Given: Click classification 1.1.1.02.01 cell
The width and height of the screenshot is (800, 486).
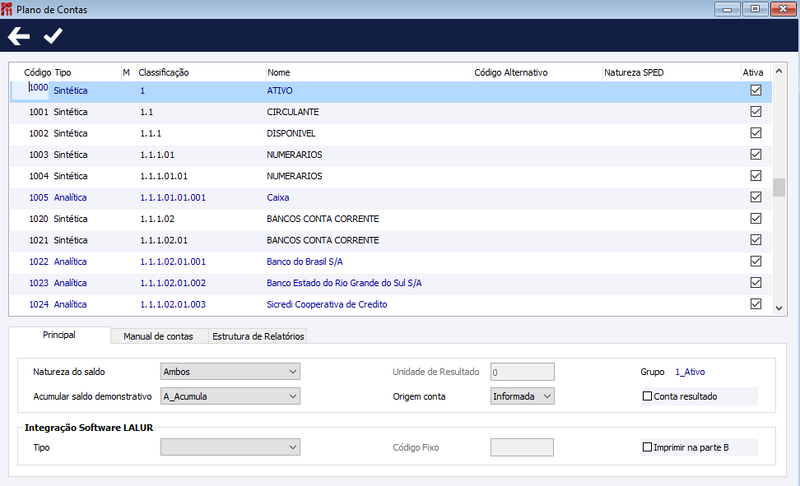Looking at the screenshot, I should point(164,240).
